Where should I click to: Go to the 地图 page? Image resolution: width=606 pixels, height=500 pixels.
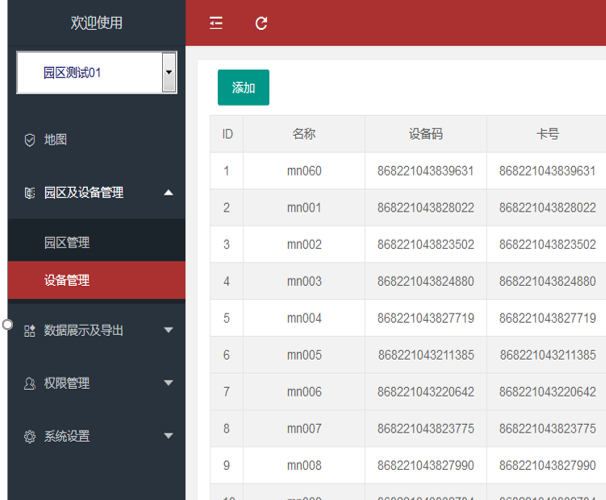point(56,140)
